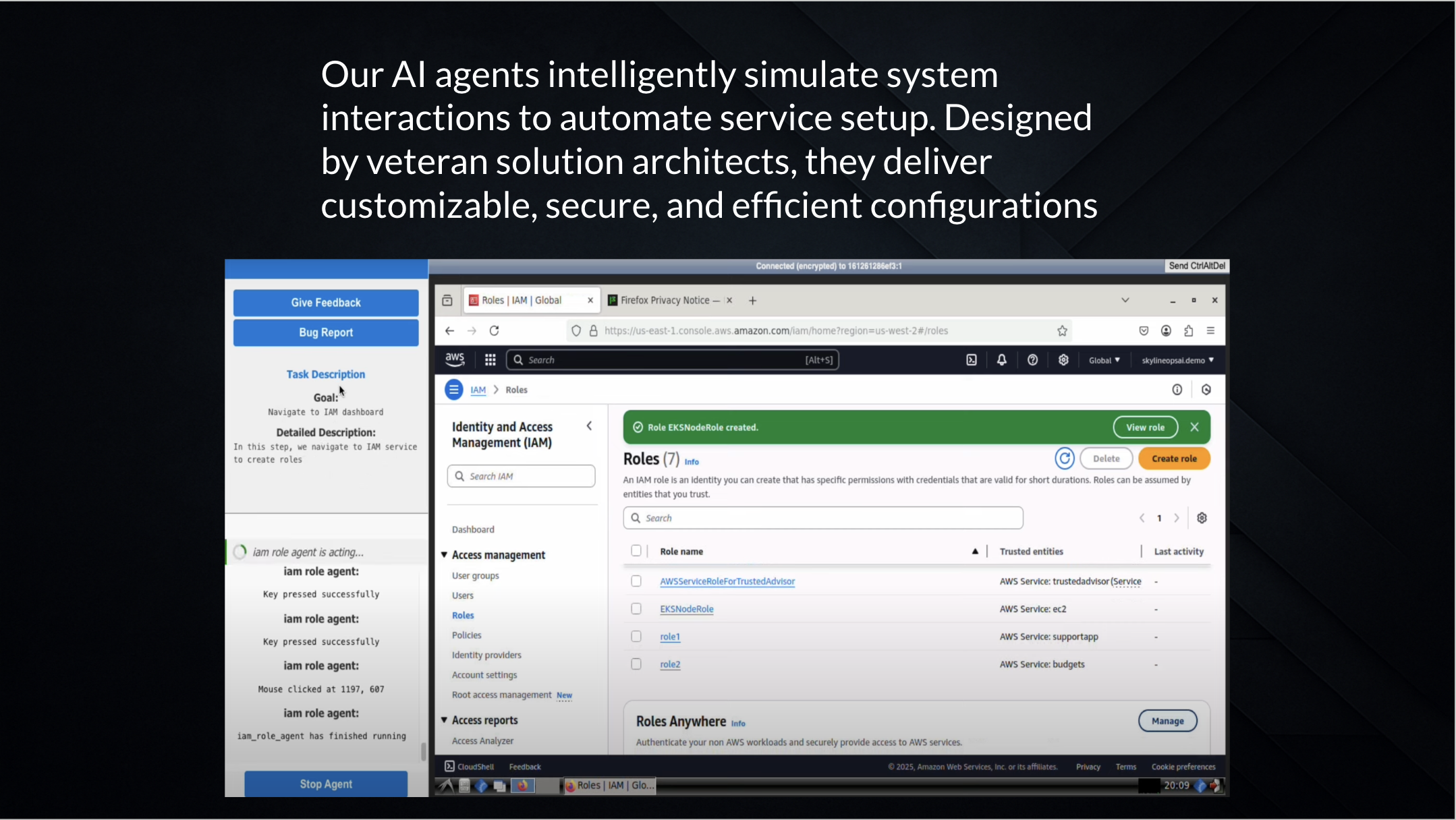Refresh the roles list with the circular arrow

tap(1064, 459)
